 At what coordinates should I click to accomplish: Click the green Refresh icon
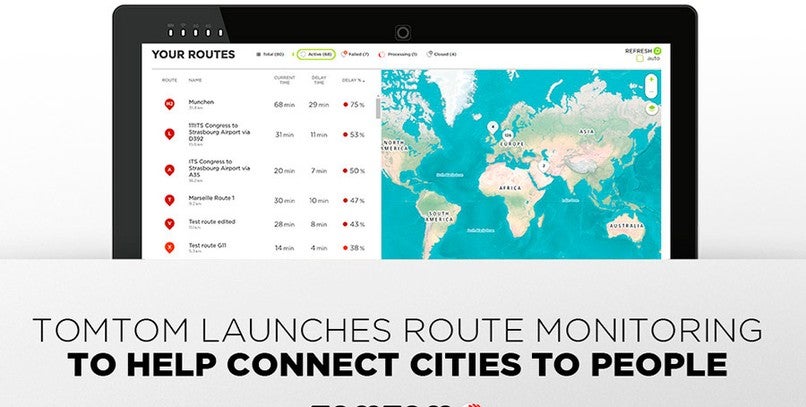(657, 51)
